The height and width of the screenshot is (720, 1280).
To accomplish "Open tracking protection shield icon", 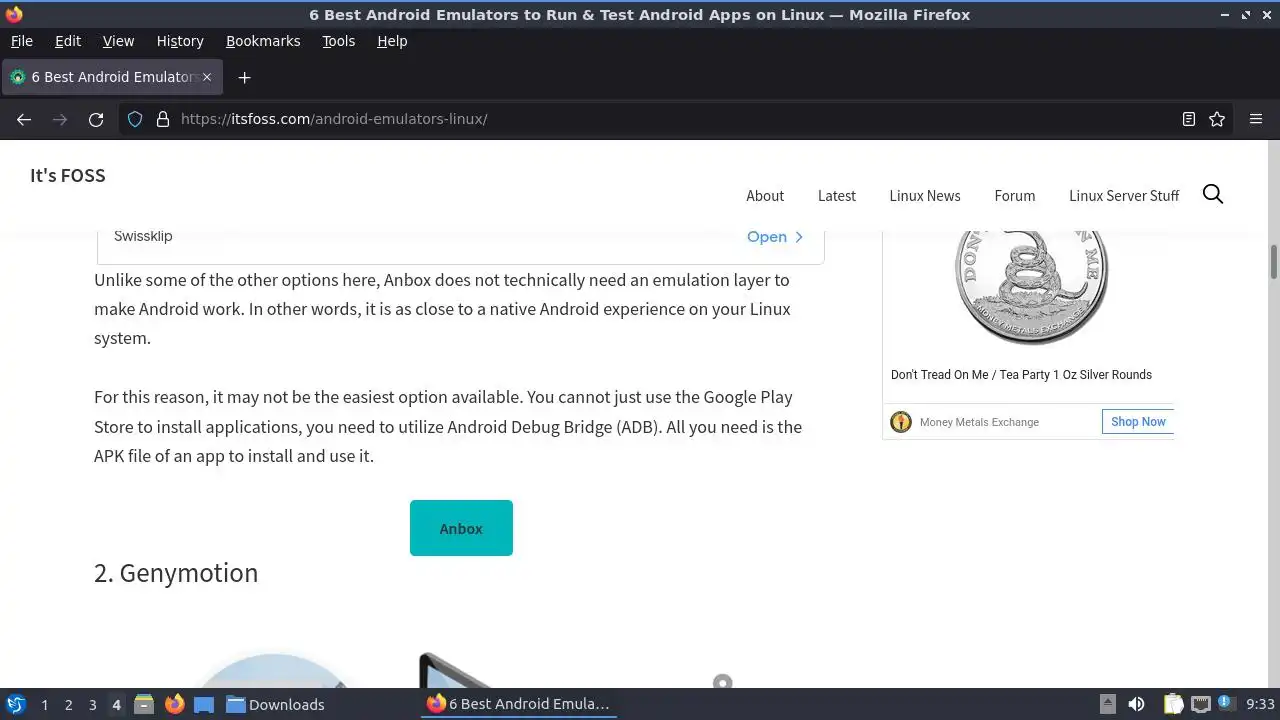I will [135, 119].
